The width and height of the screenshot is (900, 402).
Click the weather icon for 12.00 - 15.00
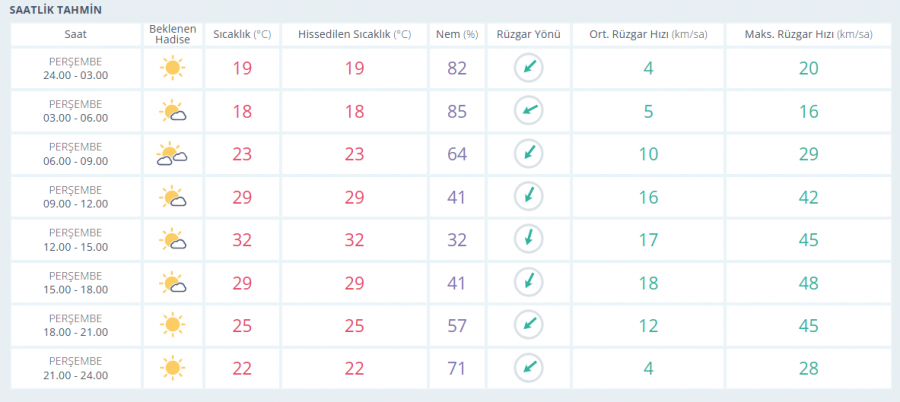point(172,239)
